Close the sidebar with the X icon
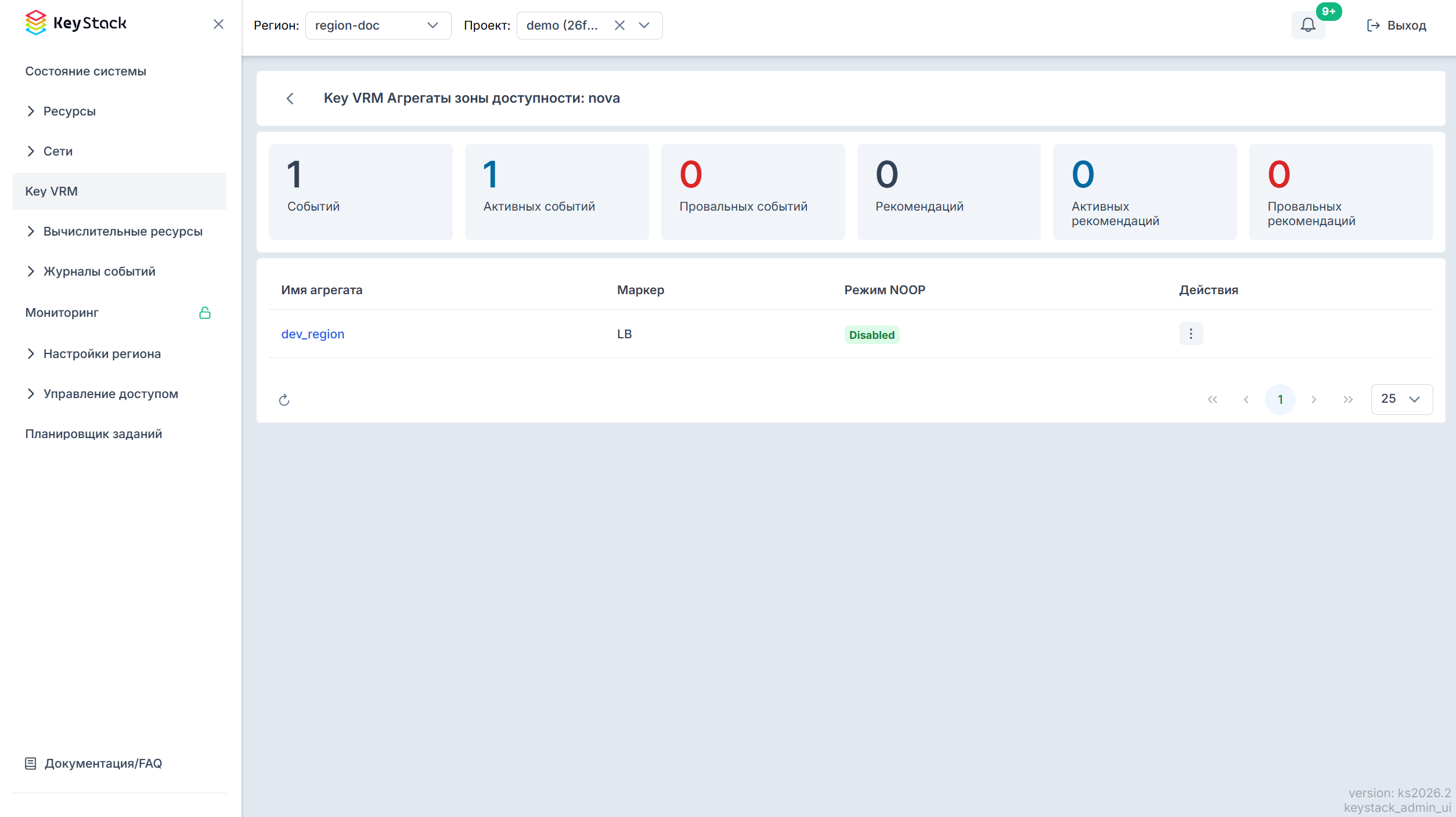The width and height of the screenshot is (1456, 817). pyautogui.click(x=218, y=24)
